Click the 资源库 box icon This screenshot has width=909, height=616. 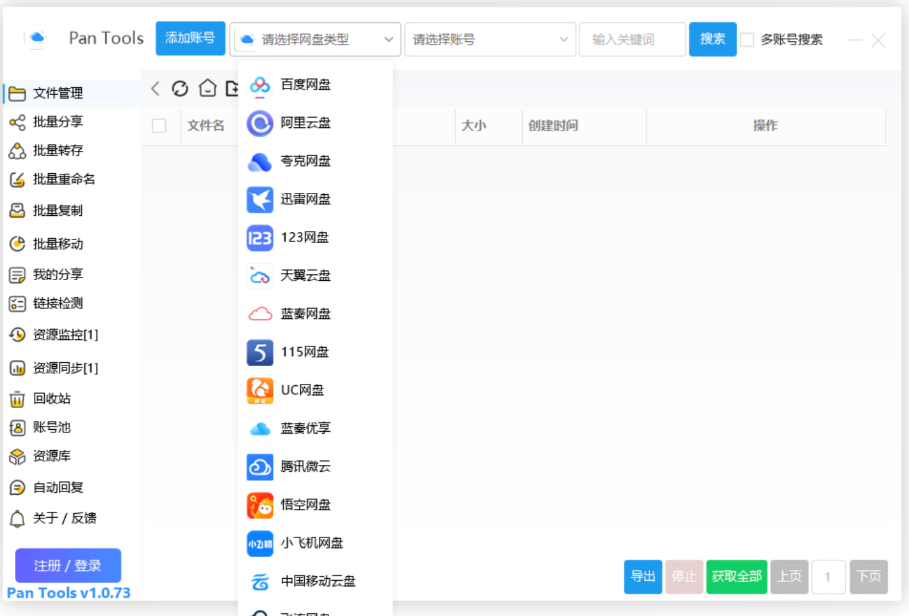coord(17,457)
